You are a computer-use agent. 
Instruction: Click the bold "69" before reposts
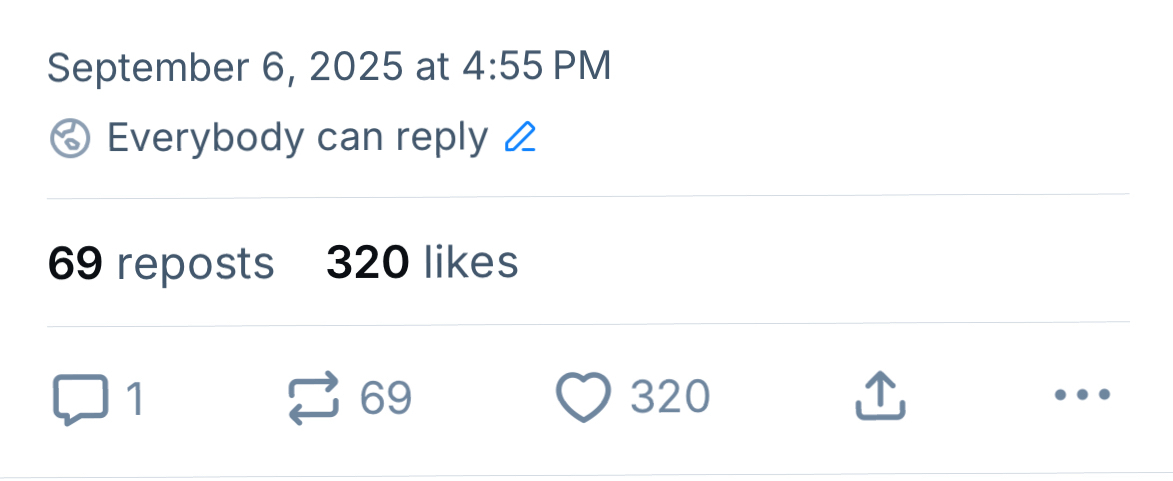pyautogui.click(x=75, y=262)
